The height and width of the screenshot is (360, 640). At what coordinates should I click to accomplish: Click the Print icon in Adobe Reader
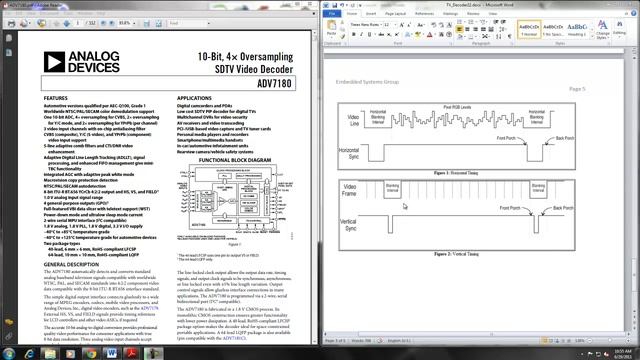[11, 23]
